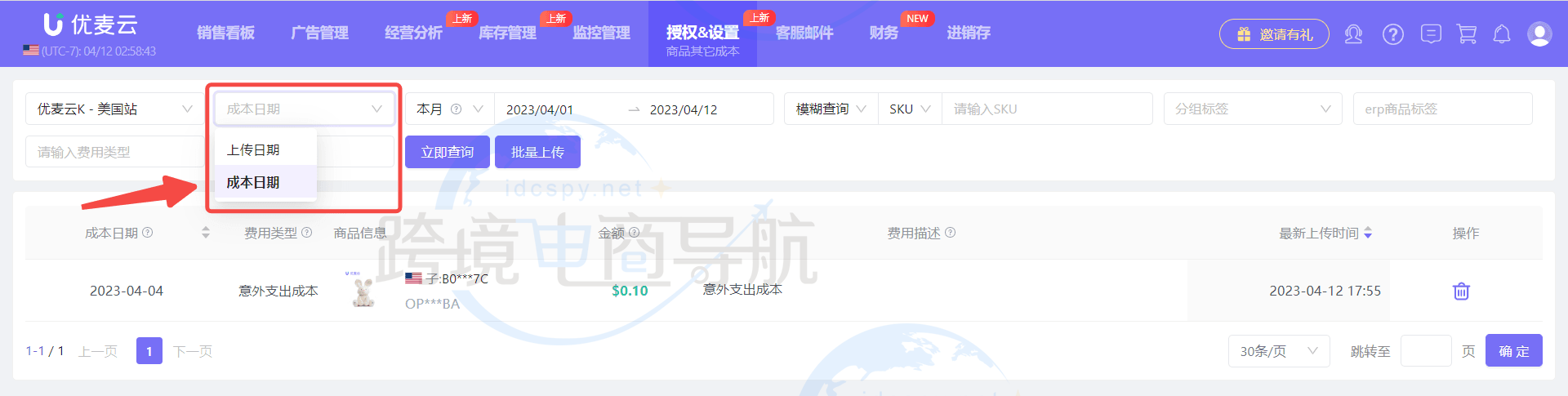
Task: Go to the 财务 menu
Action: coord(884,33)
